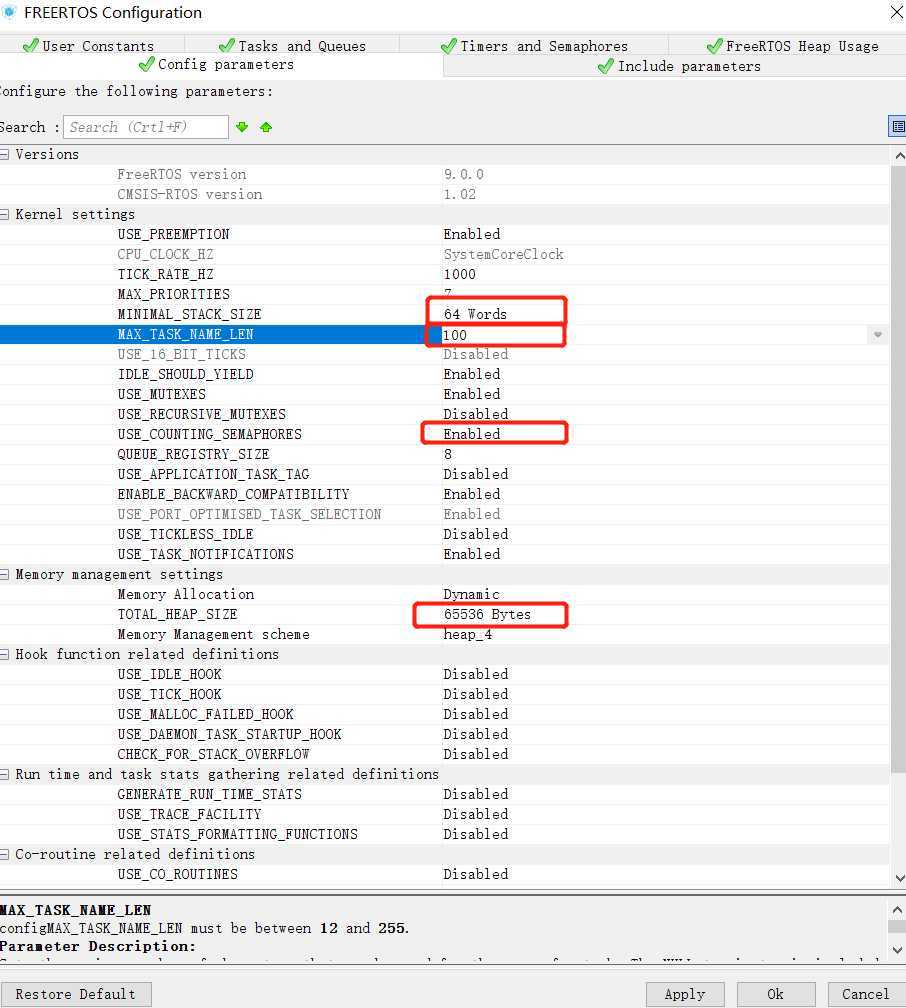The height and width of the screenshot is (1008, 906).
Task: Select TOTAL_HEAP_SIZE value 65536 Bytes
Action: click(x=487, y=614)
